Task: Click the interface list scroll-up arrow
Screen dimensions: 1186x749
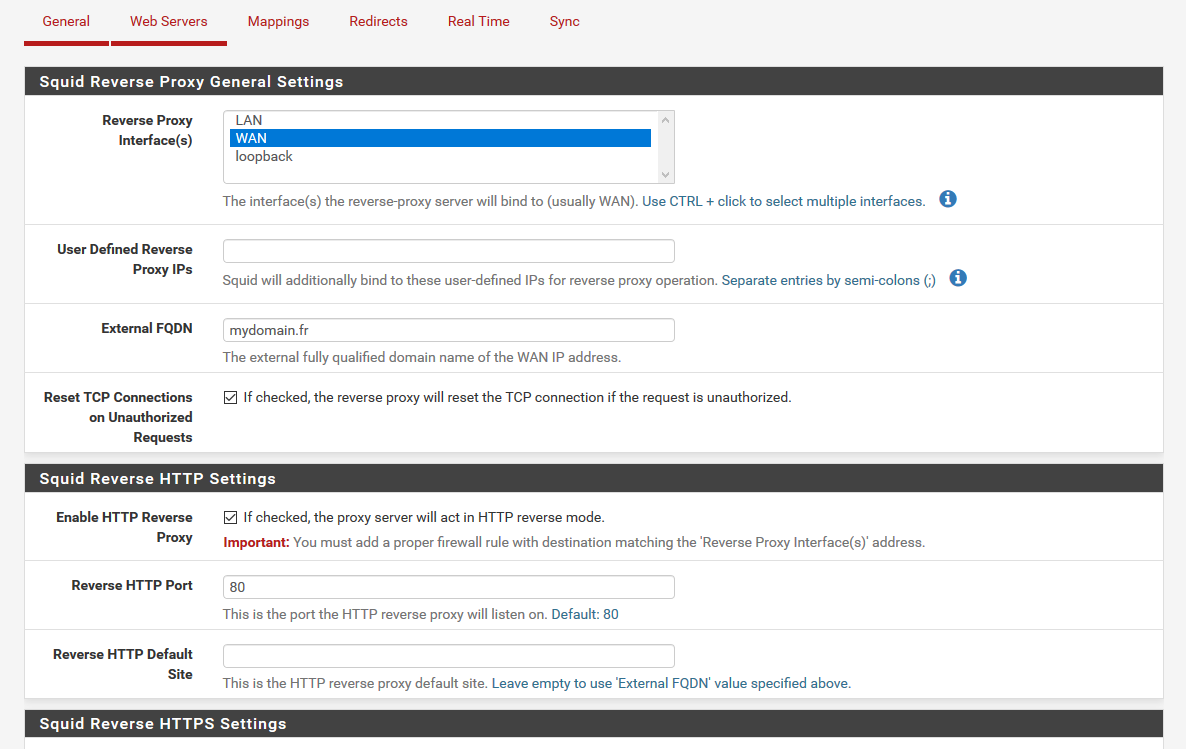Action: point(667,120)
